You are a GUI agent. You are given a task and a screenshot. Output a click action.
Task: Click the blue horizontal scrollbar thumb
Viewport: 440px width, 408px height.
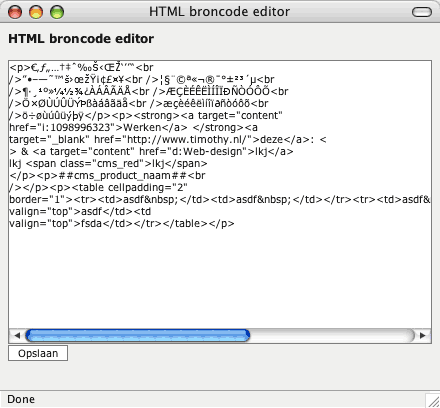(x=138, y=336)
